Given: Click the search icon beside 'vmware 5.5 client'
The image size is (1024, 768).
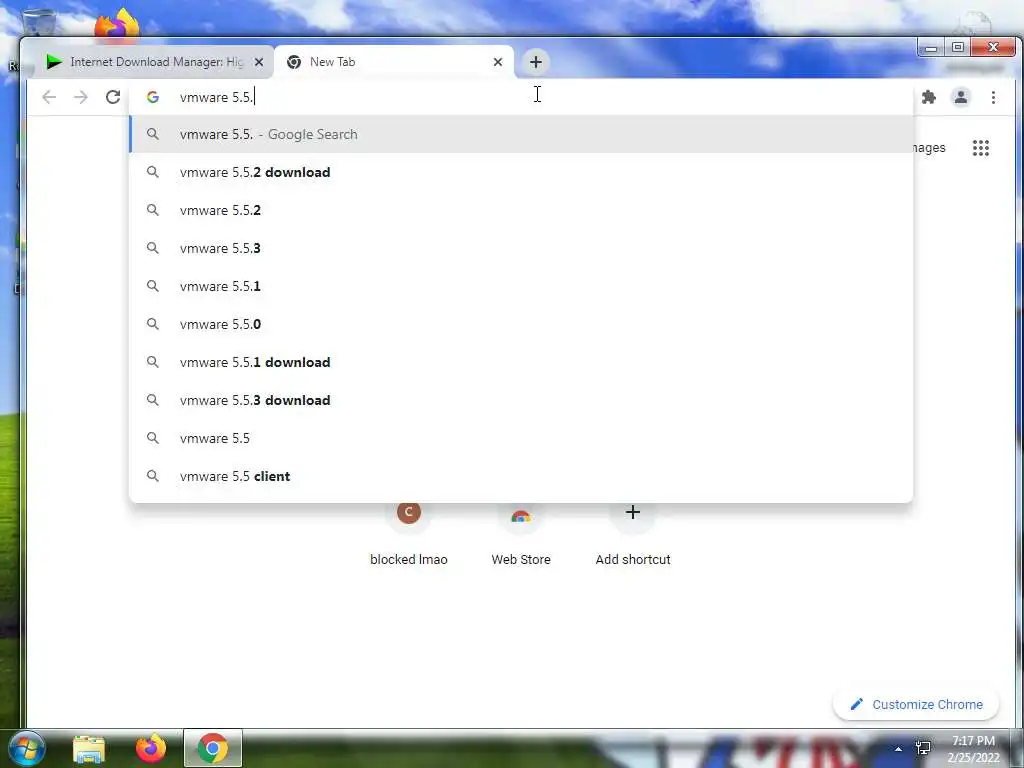Looking at the screenshot, I should click(x=153, y=476).
